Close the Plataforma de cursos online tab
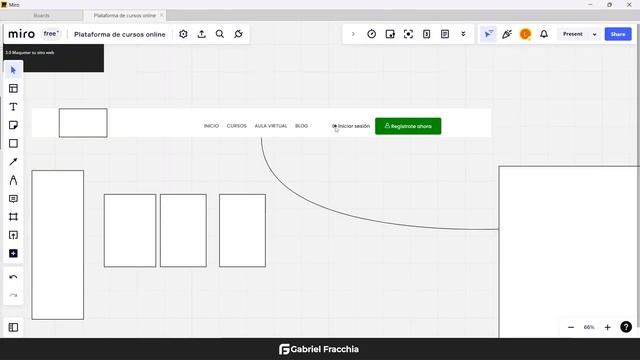 (162, 15)
